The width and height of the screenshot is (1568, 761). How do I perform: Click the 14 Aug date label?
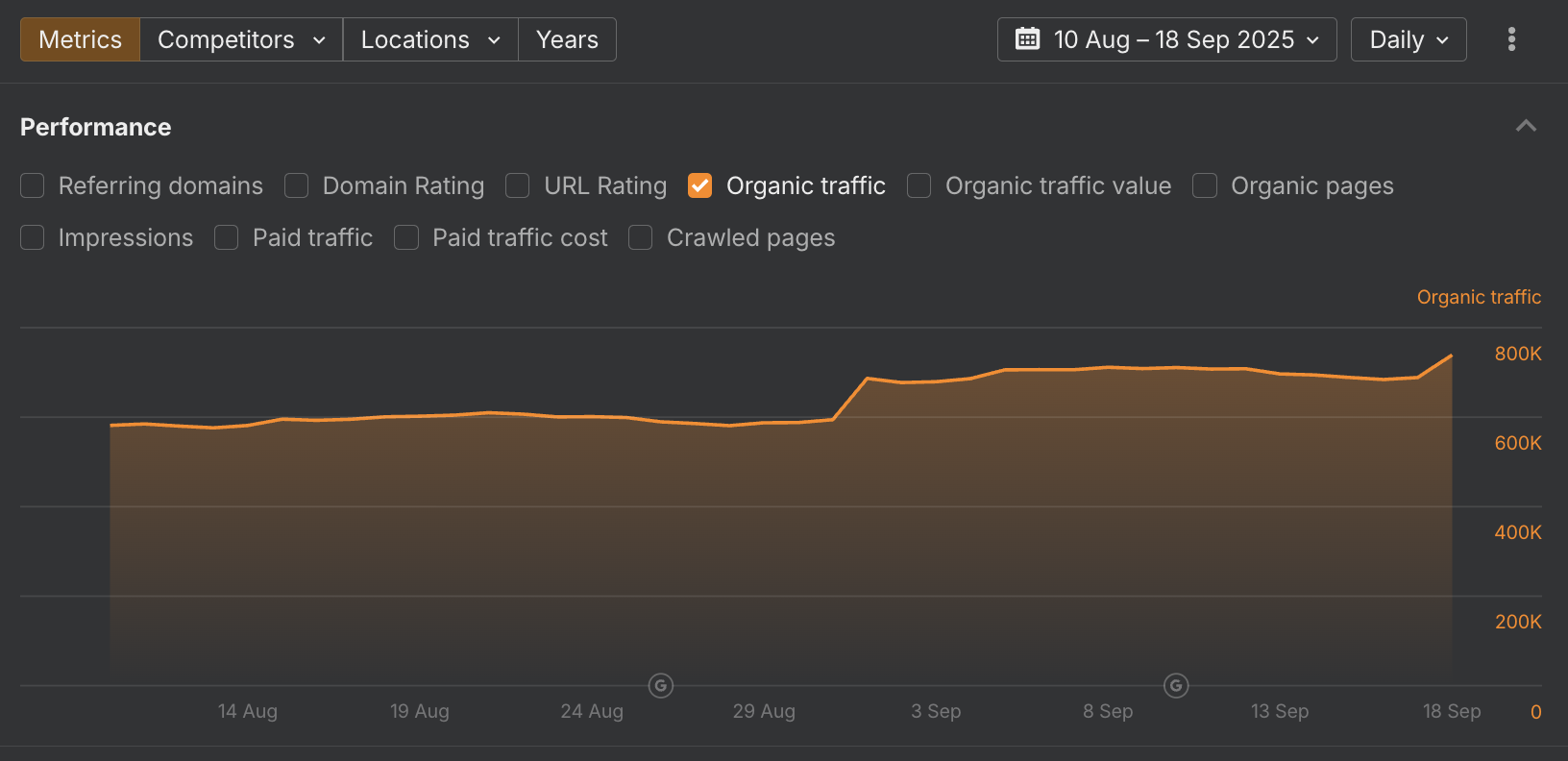coord(248,711)
